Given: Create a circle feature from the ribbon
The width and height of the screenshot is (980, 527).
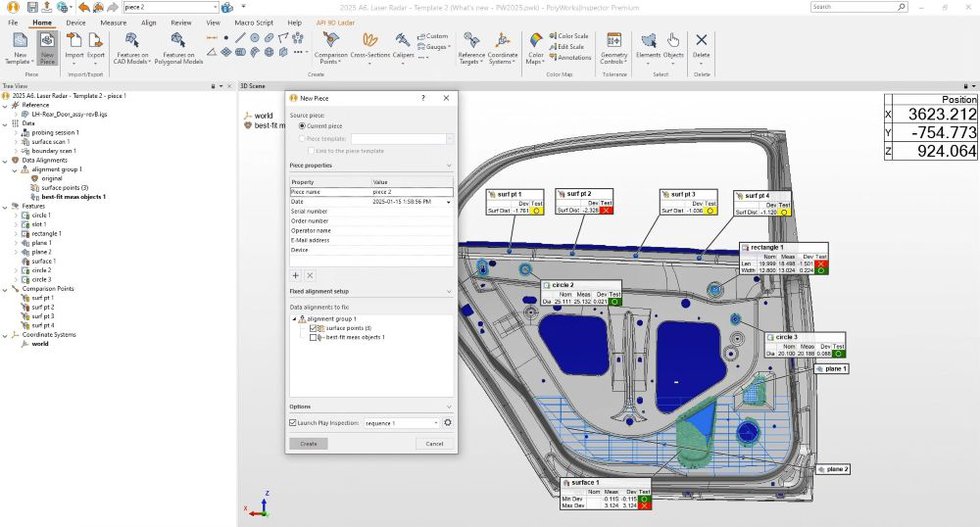Looking at the screenshot, I should [x=254, y=38].
